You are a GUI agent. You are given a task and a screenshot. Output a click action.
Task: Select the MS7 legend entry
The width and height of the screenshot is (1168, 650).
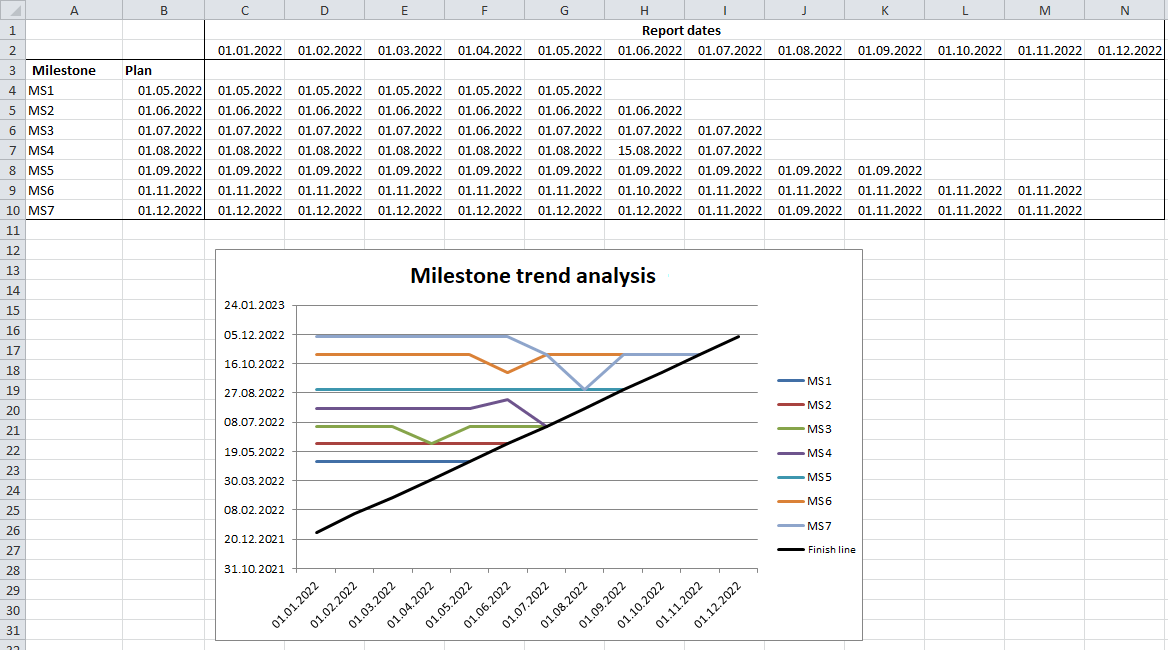tap(817, 525)
